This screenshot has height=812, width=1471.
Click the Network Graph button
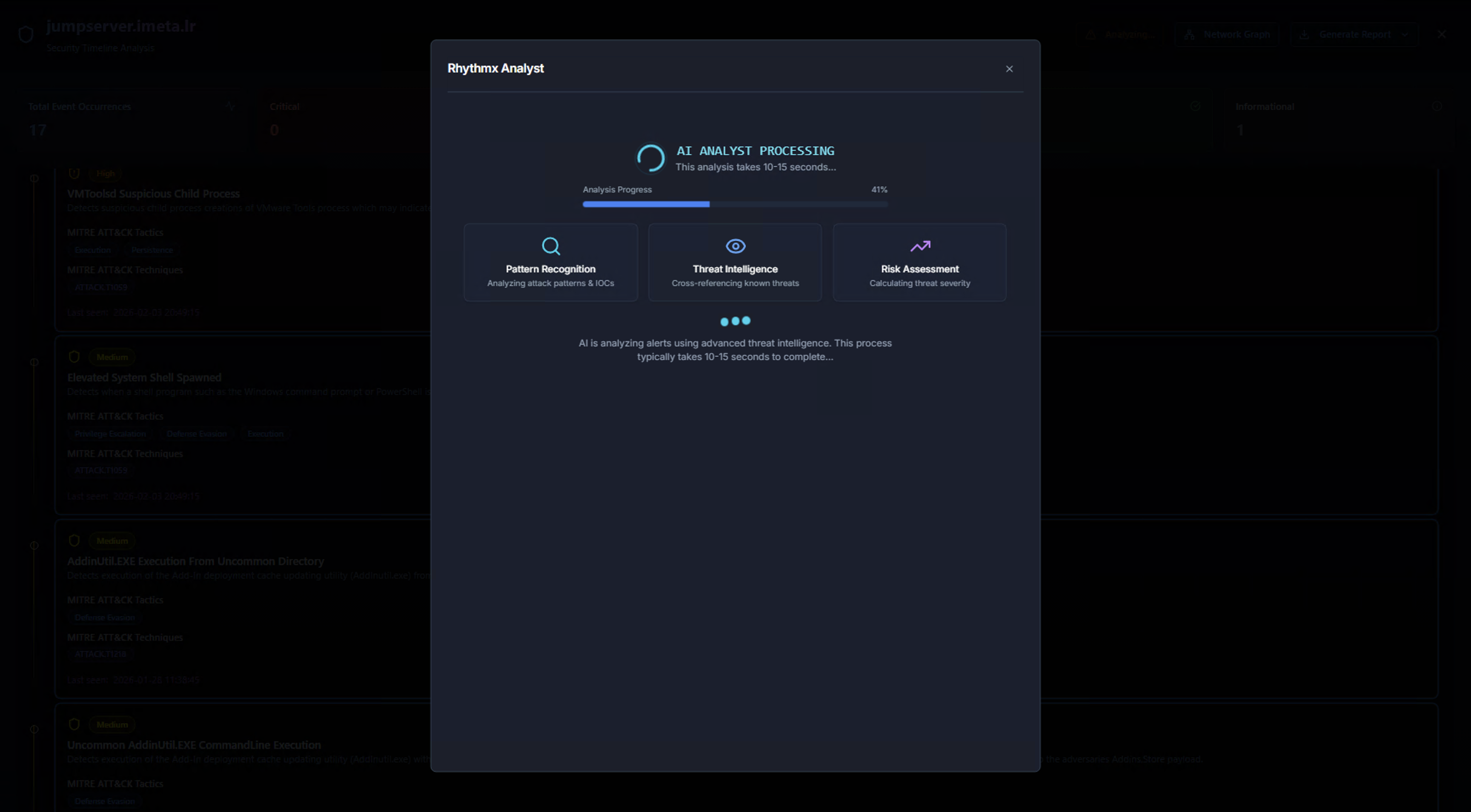point(1227,34)
